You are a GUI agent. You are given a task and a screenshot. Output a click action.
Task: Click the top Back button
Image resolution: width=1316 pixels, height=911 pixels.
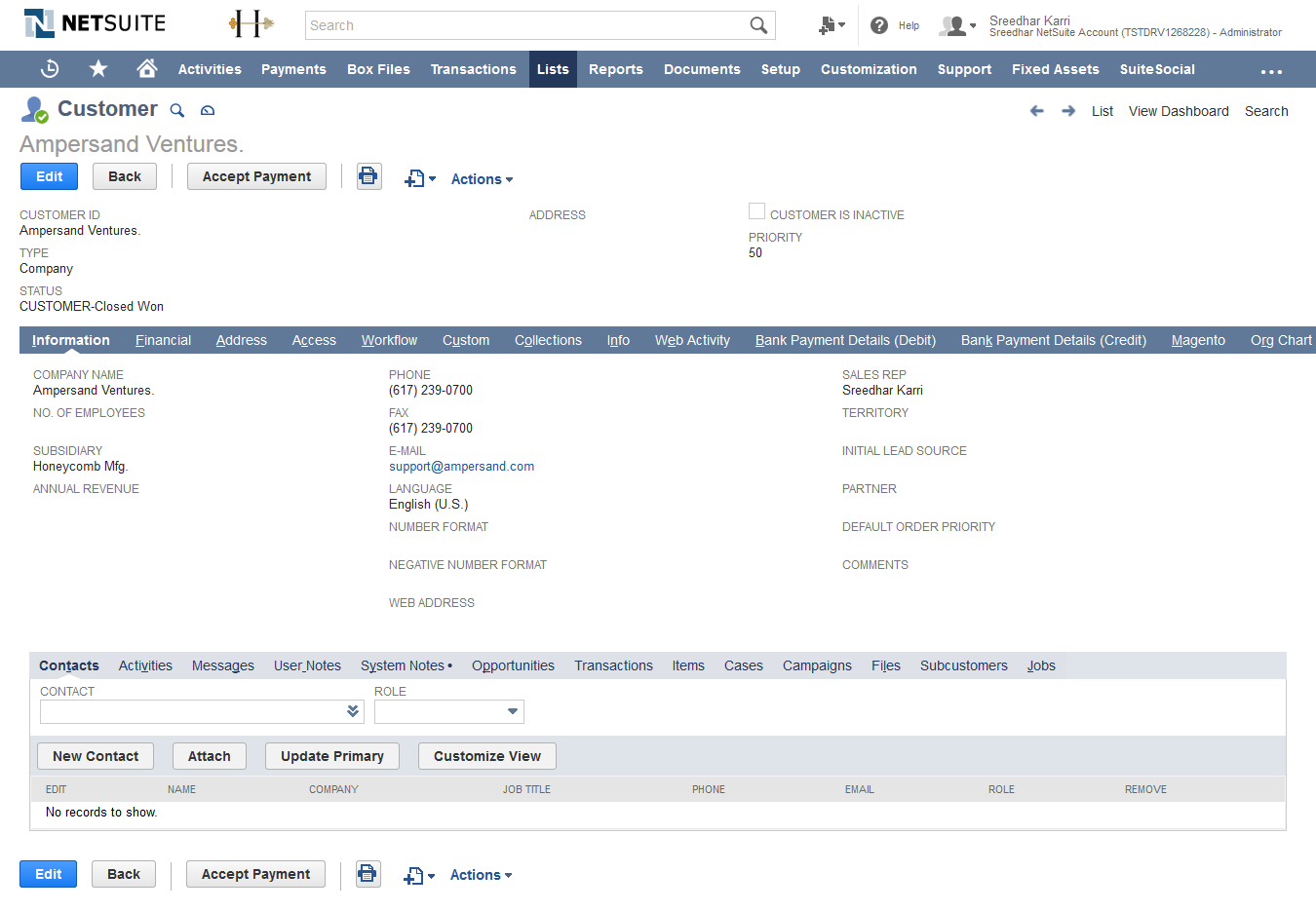125,176
